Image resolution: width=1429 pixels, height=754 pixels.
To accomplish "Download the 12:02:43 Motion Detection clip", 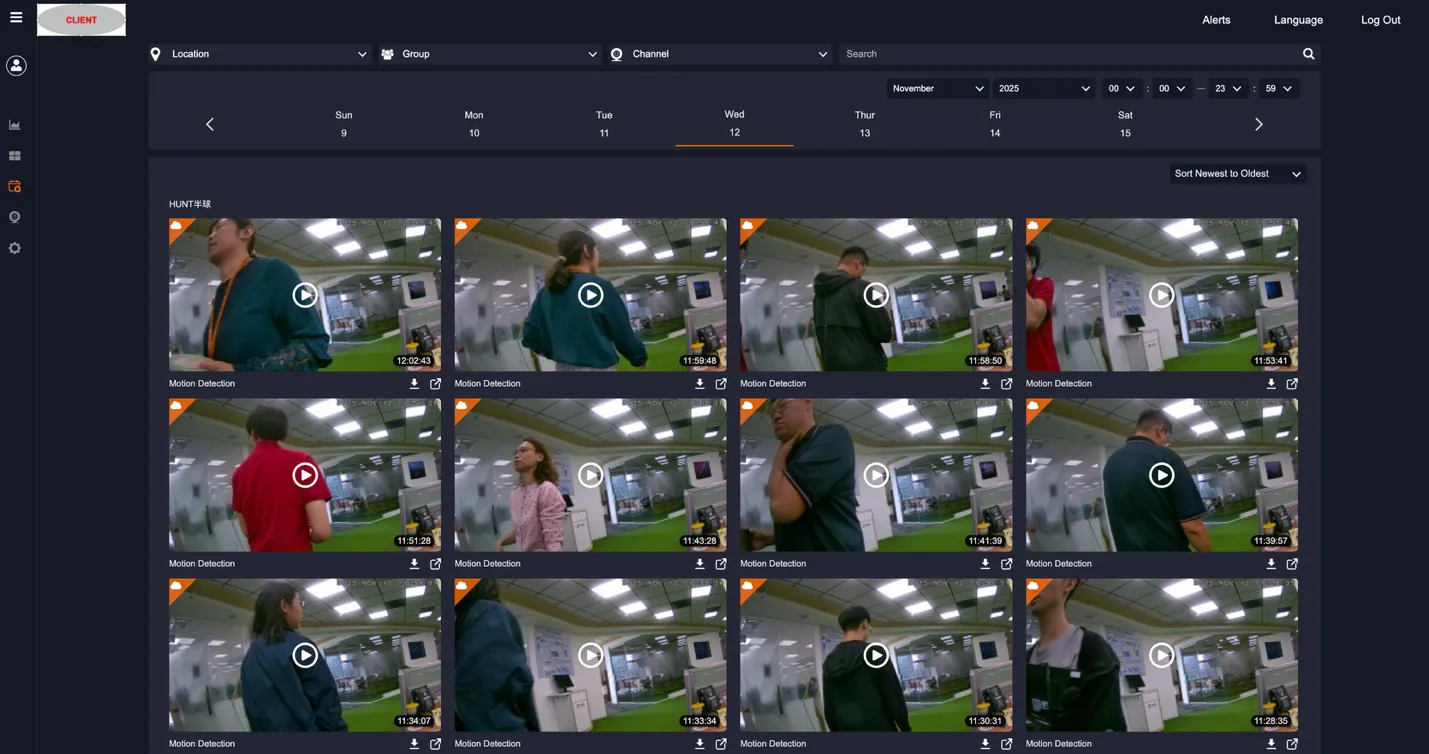I will point(414,383).
